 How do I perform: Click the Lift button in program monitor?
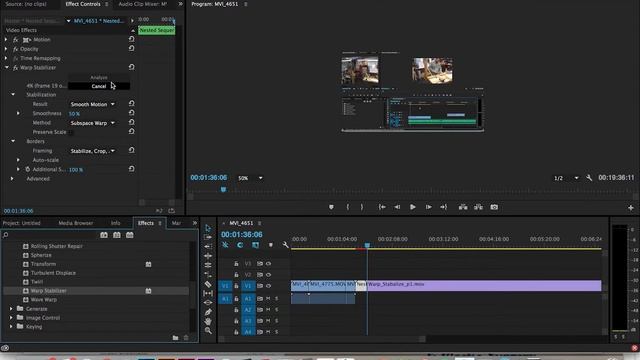(x=463, y=207)
